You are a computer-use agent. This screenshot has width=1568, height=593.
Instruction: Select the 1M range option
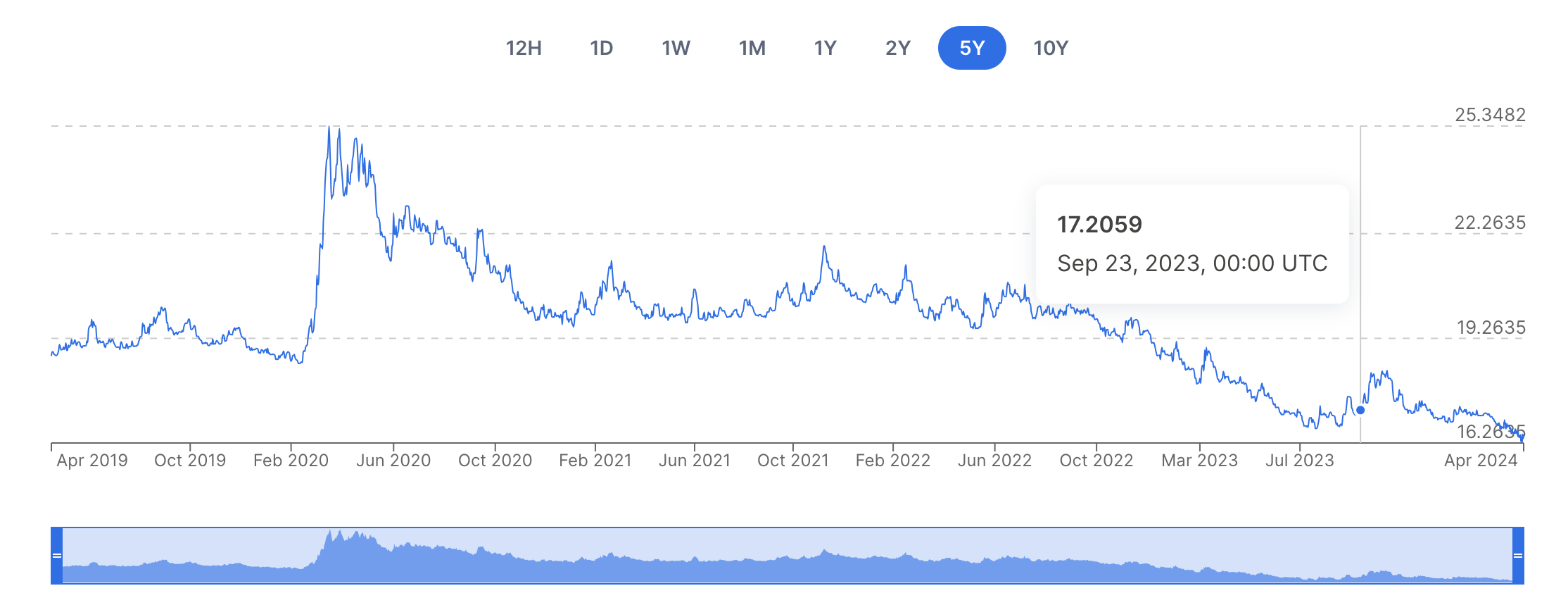point(752,48)
